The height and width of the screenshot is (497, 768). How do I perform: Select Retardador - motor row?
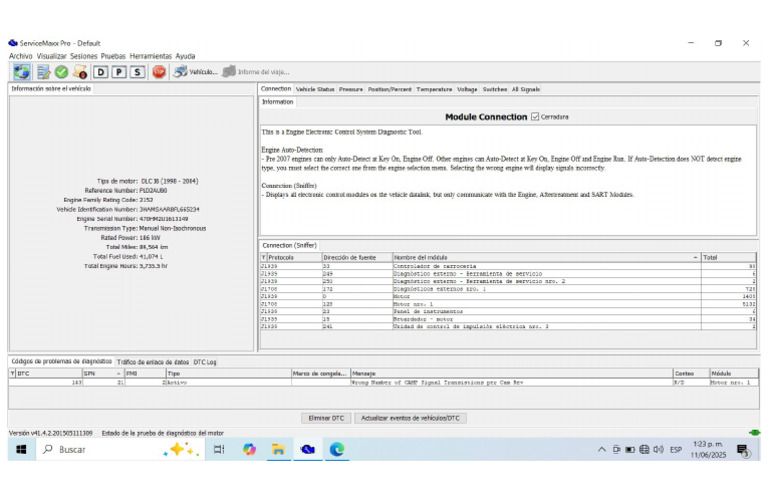coord(508,319)
